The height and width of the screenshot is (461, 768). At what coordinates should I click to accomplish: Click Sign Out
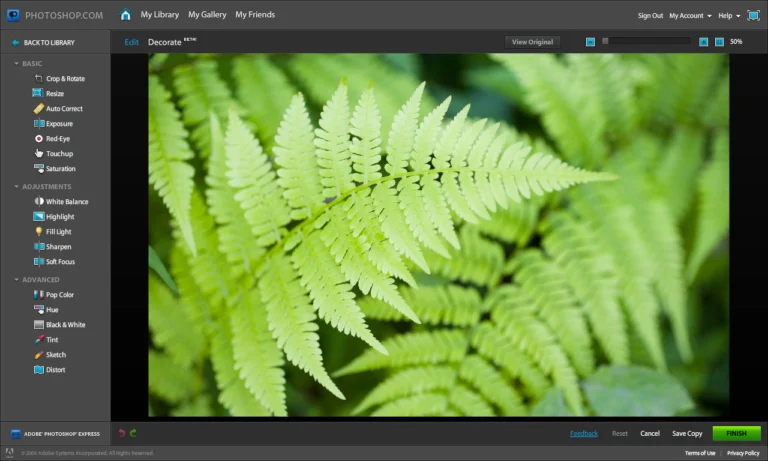click(x=650, y=16)
